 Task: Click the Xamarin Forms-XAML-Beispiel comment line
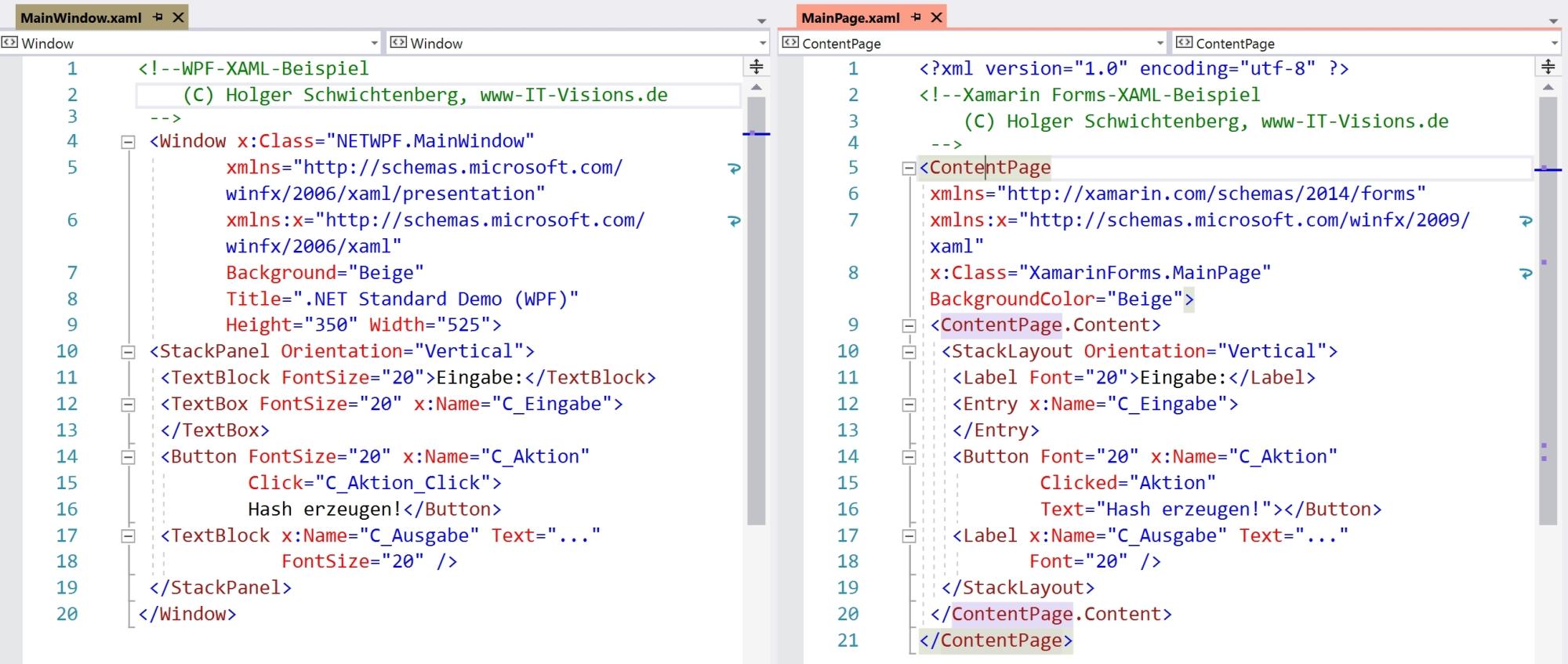tap(1090, 95)
